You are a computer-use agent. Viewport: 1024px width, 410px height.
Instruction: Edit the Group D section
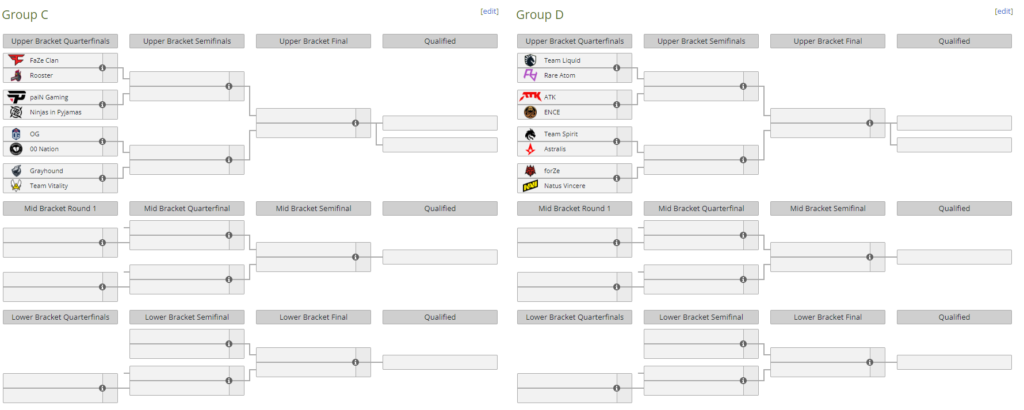[x=1003, y=11]
